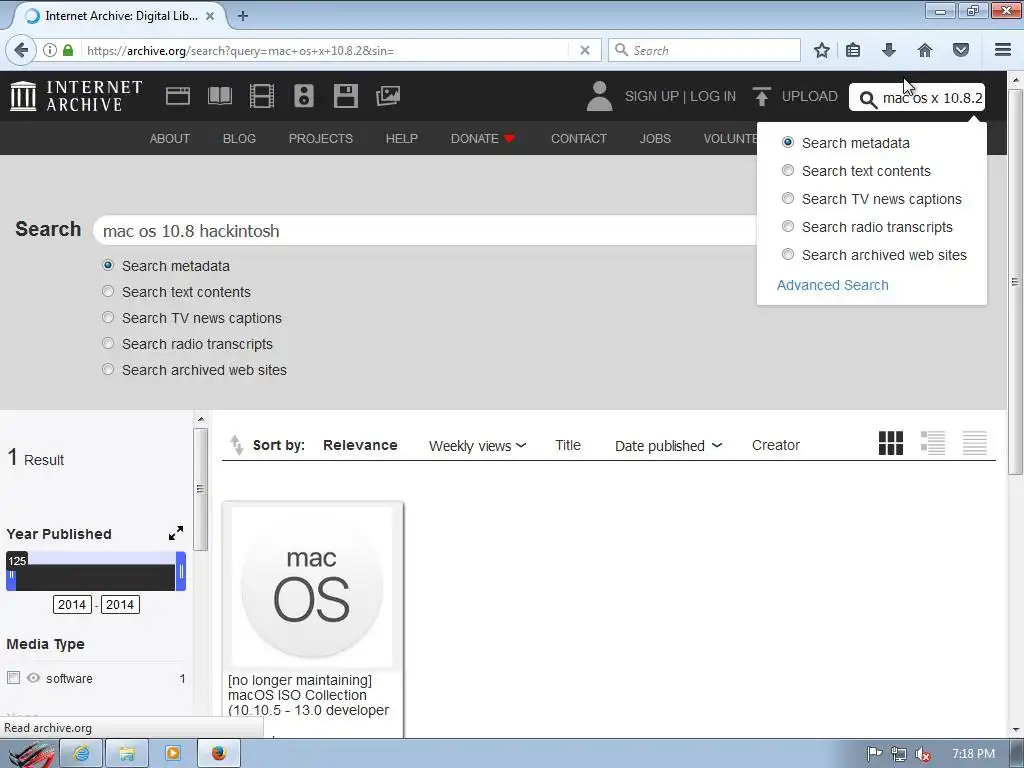1024x768 pixels.
Task: Switch to compact list view
Action: (x=974, y=443)
